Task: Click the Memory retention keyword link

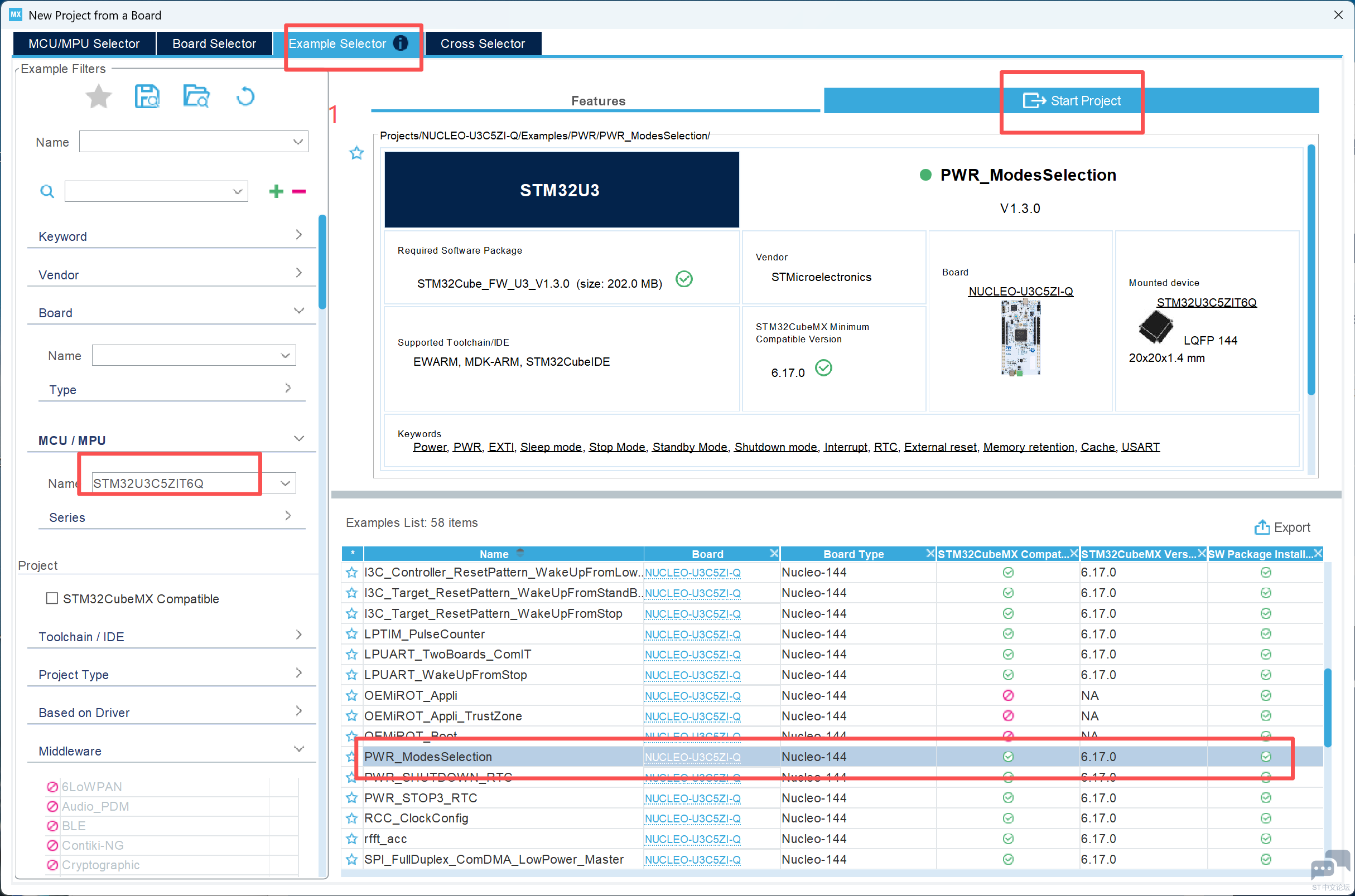Action: point(1028,447)
